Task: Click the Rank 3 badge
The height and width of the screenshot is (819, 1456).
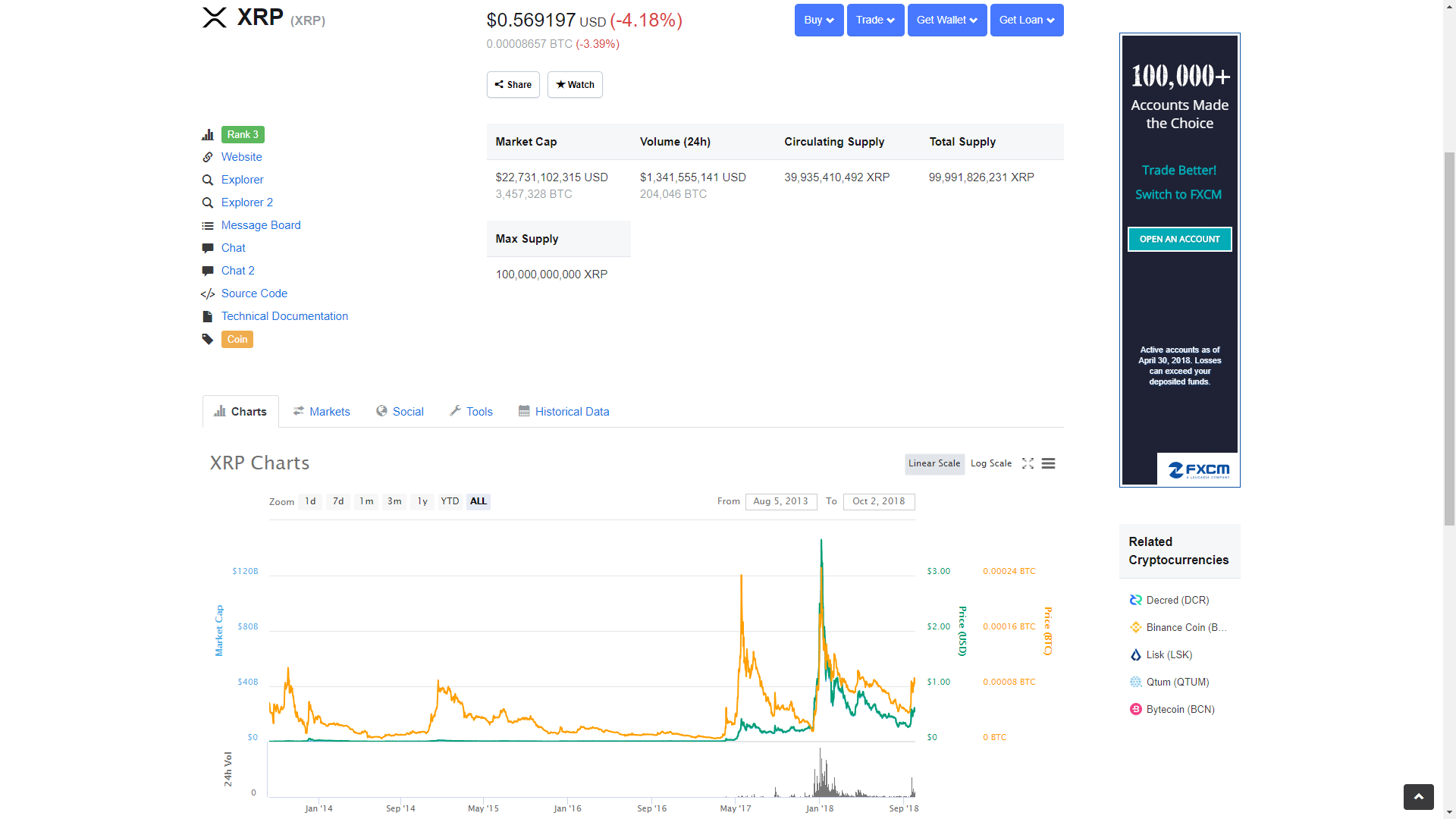Action: (x=243, y=134)
